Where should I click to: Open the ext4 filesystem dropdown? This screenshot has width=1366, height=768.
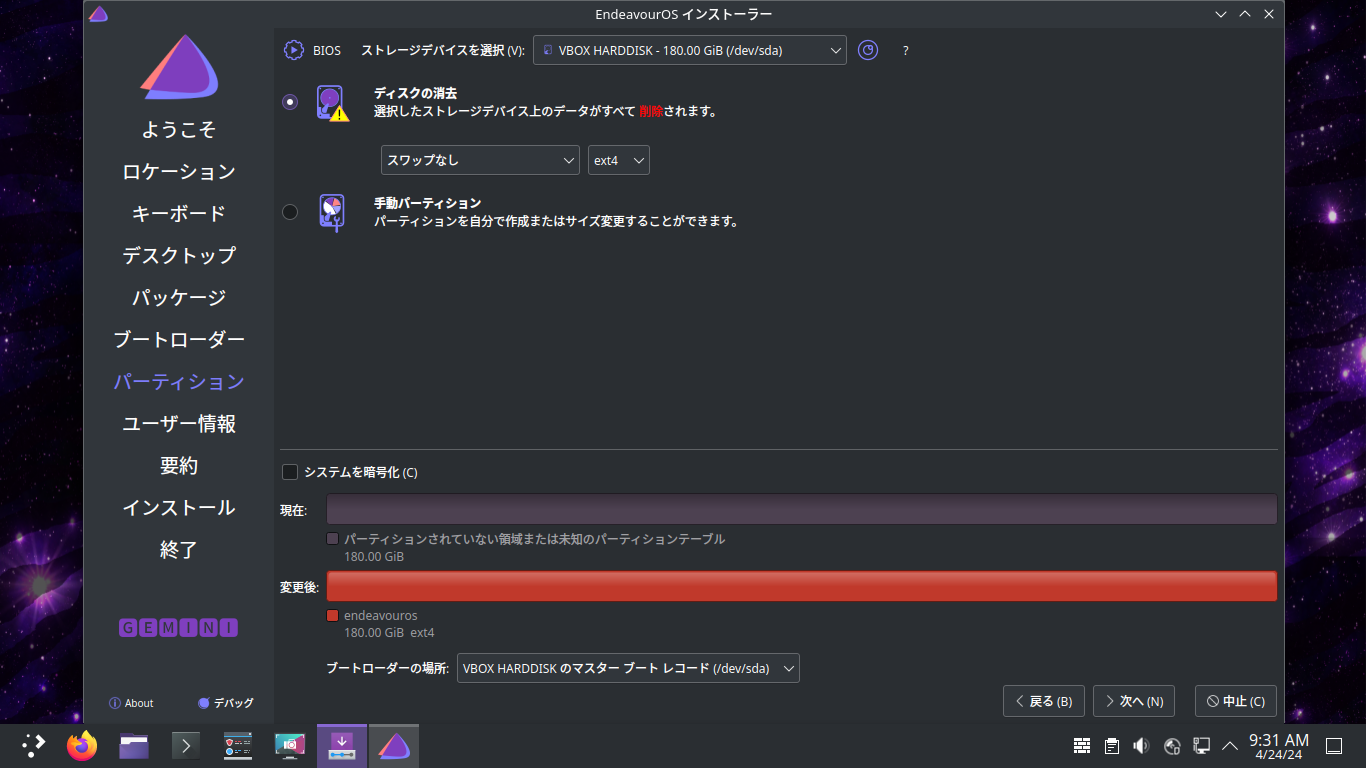[619, 160]
